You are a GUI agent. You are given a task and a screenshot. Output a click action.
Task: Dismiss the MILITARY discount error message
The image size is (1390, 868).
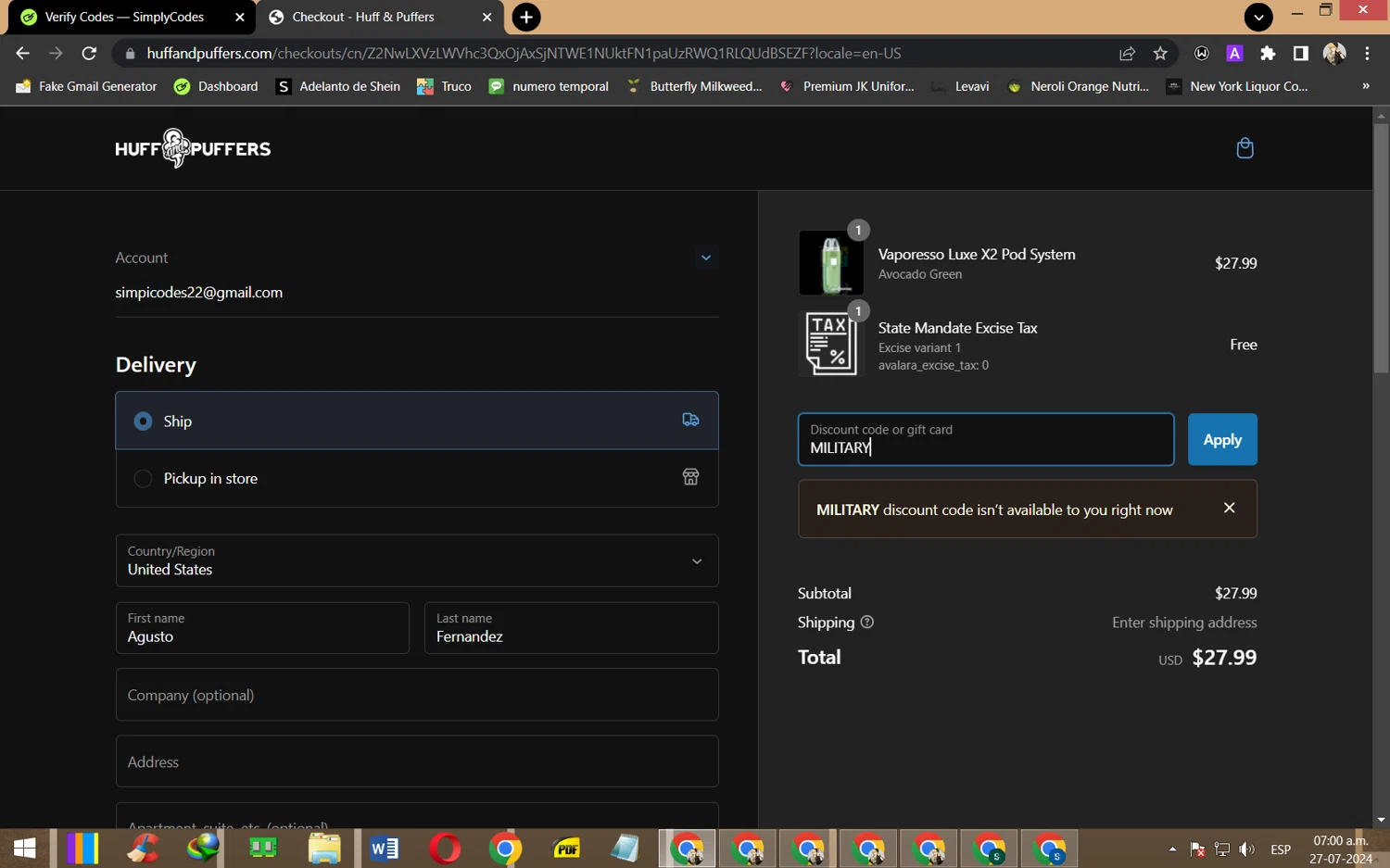(x=1229, y=508)
